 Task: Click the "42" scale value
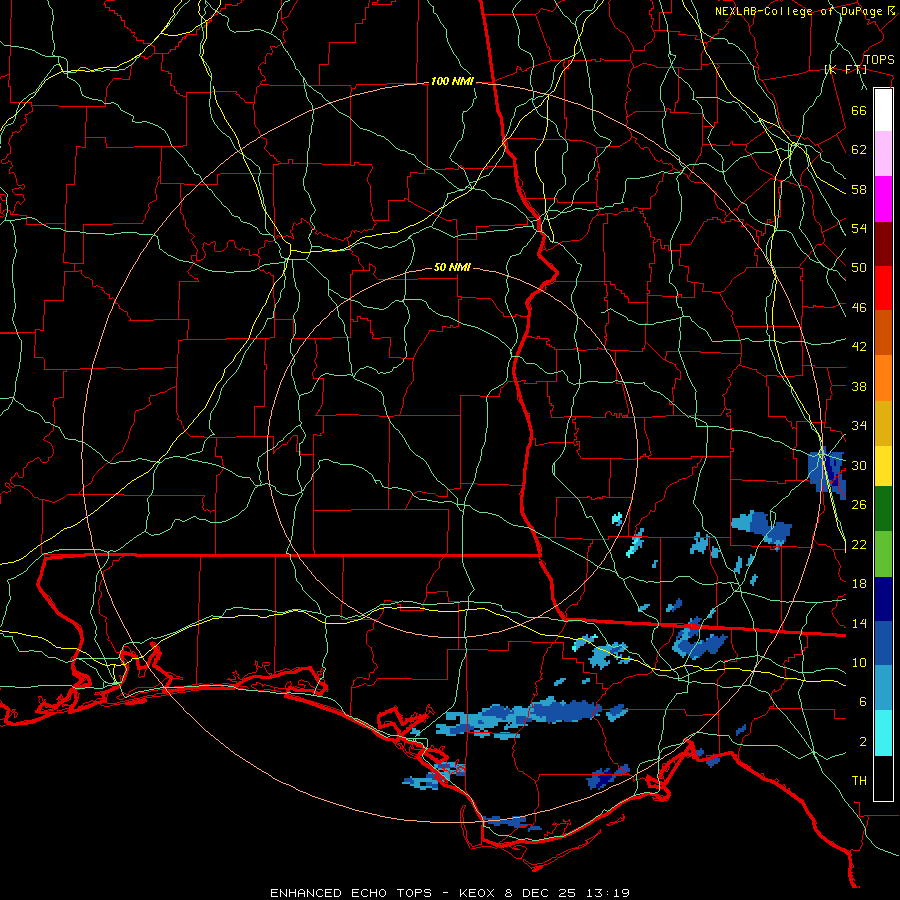click(x=859, y=347)
